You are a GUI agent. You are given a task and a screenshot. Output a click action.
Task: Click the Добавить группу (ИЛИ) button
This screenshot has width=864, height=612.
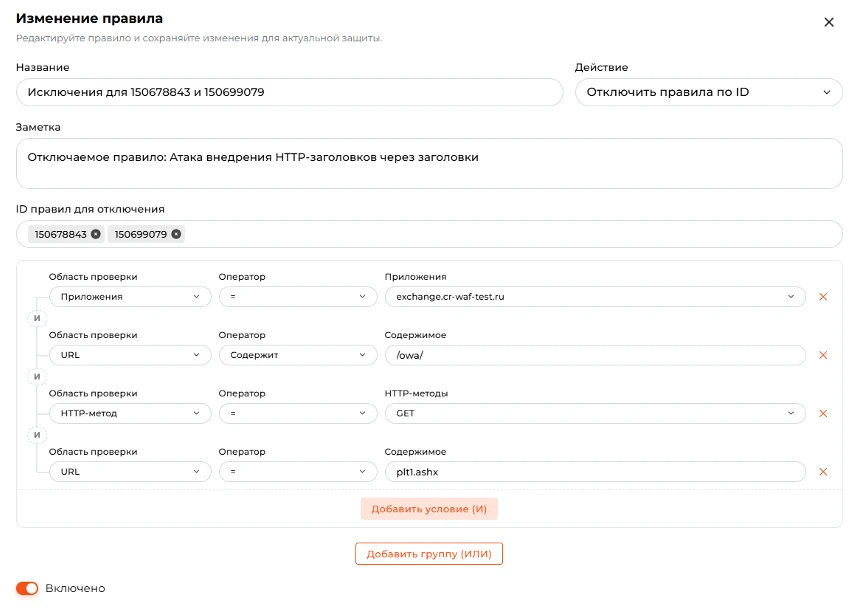click(x=429, y=554)
